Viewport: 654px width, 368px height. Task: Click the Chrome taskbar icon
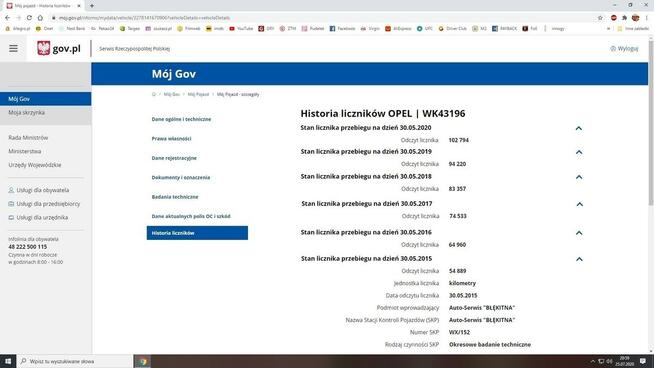142,361
